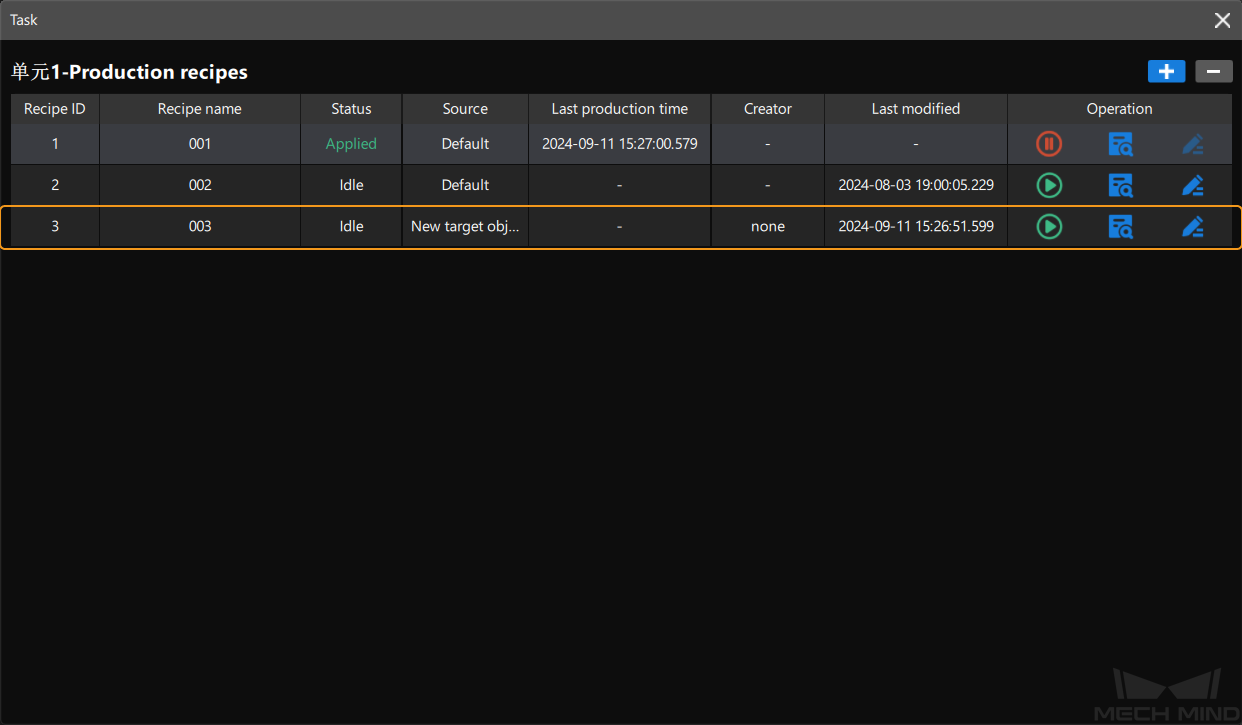
Task: Stop the applied recipe 001
Action: (1048, 144)
